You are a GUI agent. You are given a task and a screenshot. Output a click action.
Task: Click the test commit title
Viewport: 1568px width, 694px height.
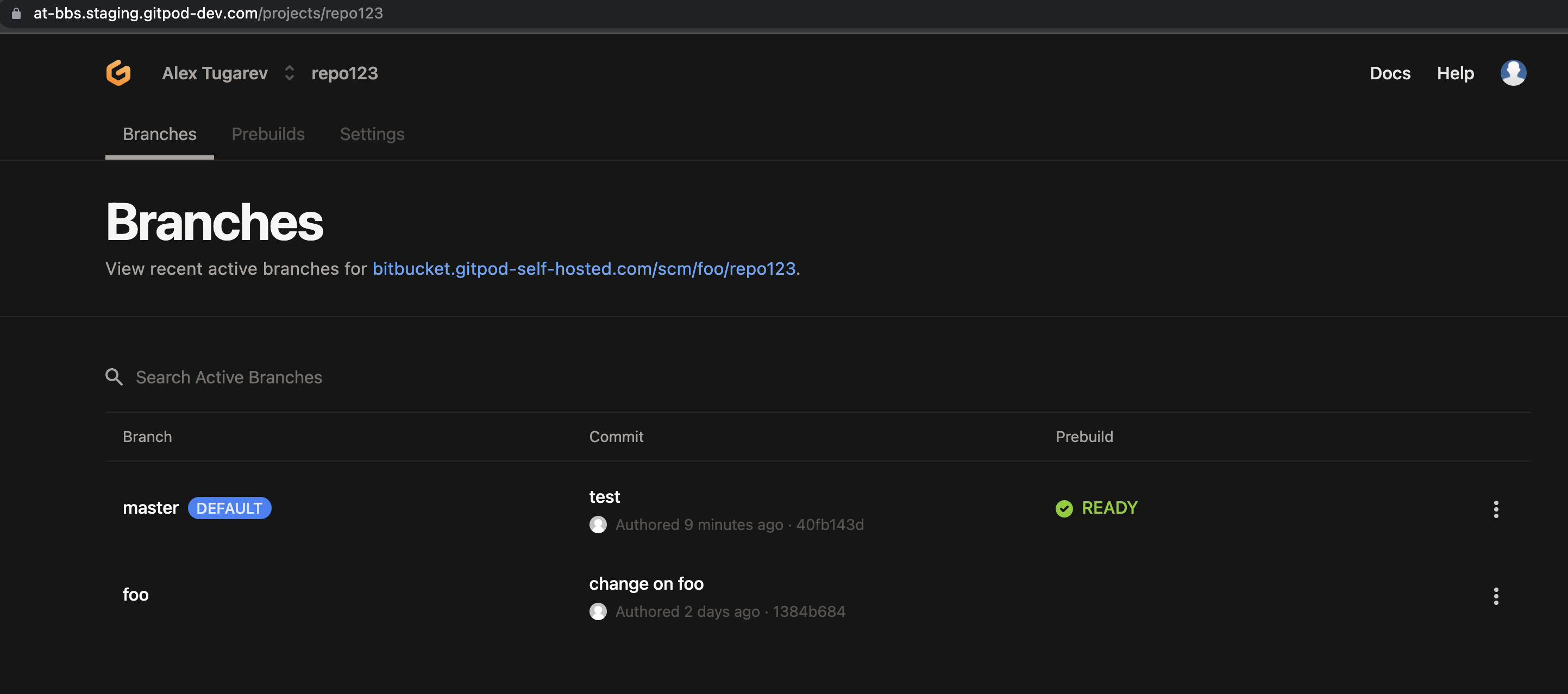point(604,497)
